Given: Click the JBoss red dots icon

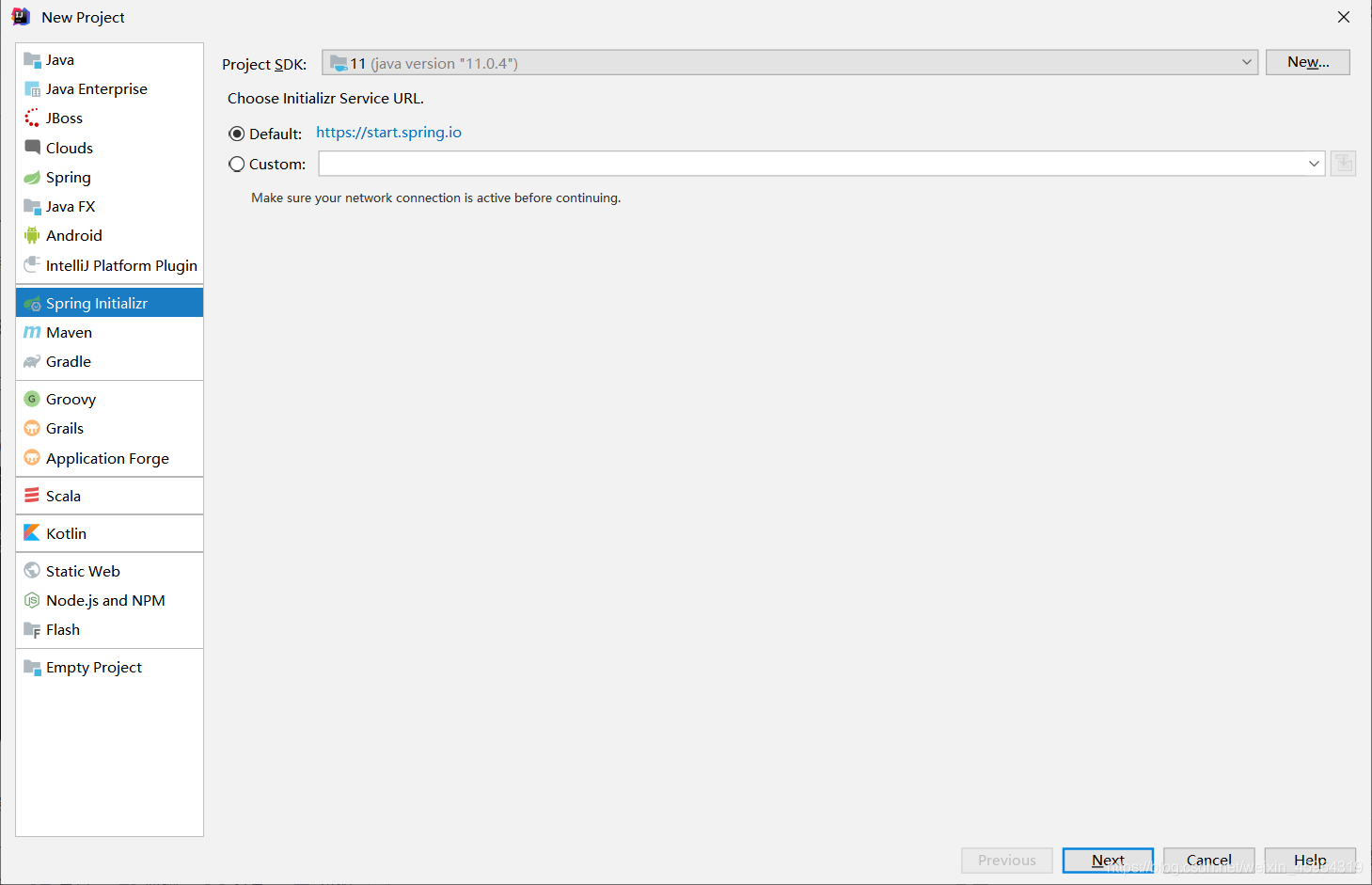Looking at the screenshot, I should pos(32,119).
